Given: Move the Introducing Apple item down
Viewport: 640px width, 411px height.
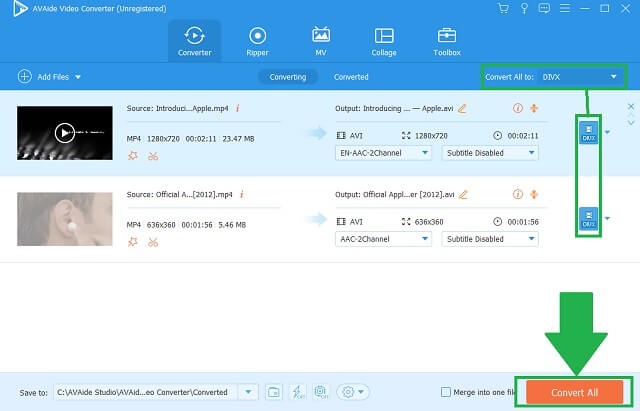Looking at the screenshot, I should click(631, 123).
